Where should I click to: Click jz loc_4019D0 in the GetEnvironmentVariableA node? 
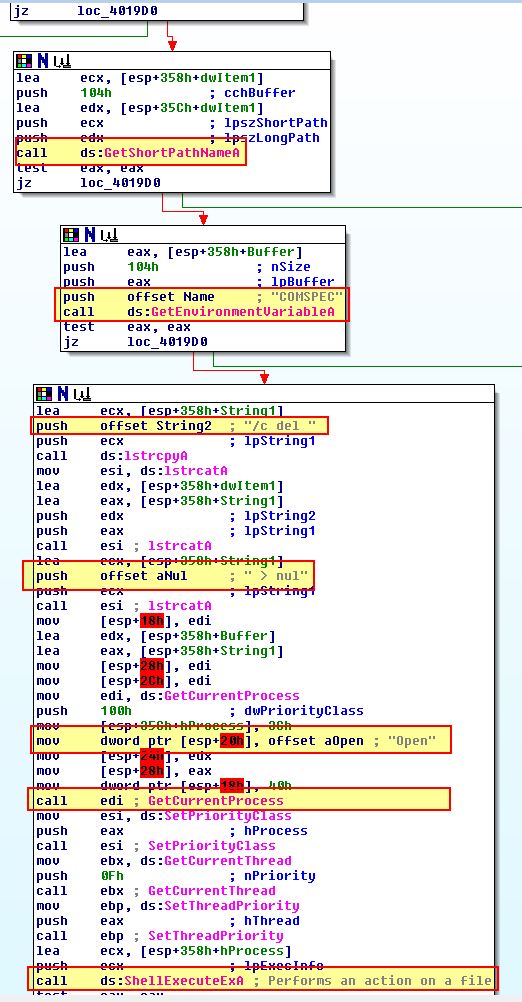135,342
